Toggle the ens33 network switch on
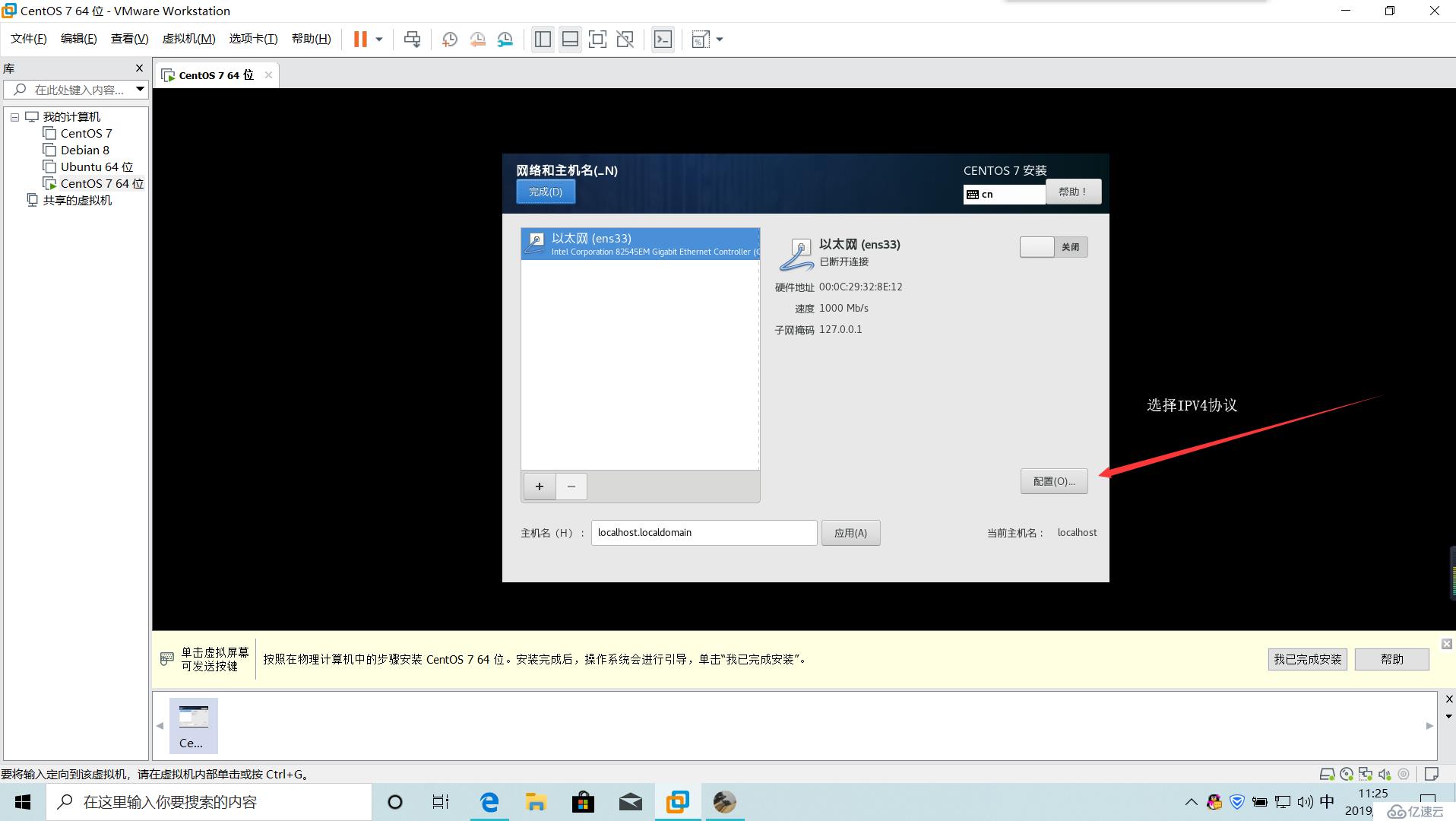The width and height of the screenshot is (1456, 821). (x=1053, y=247)
